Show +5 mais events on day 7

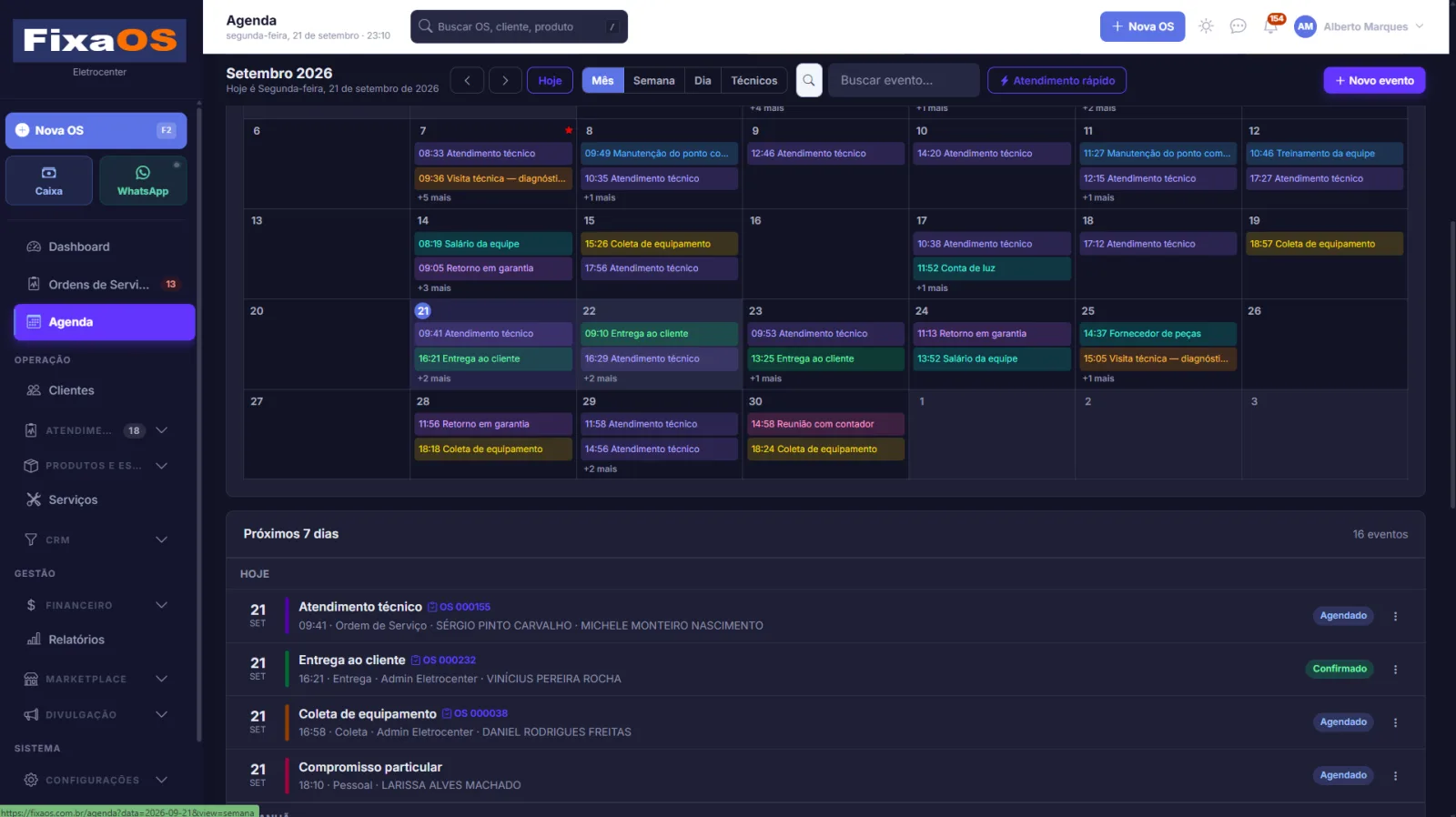[434, 197]
